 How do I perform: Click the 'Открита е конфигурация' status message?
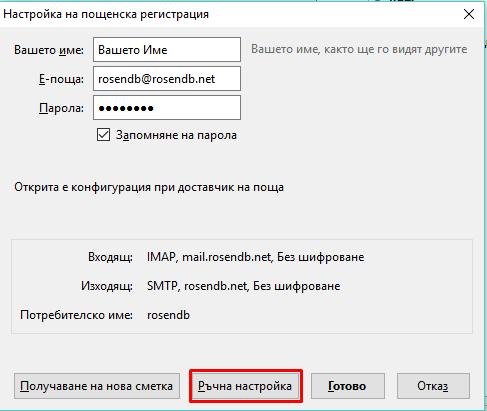[x=149, y=187]
